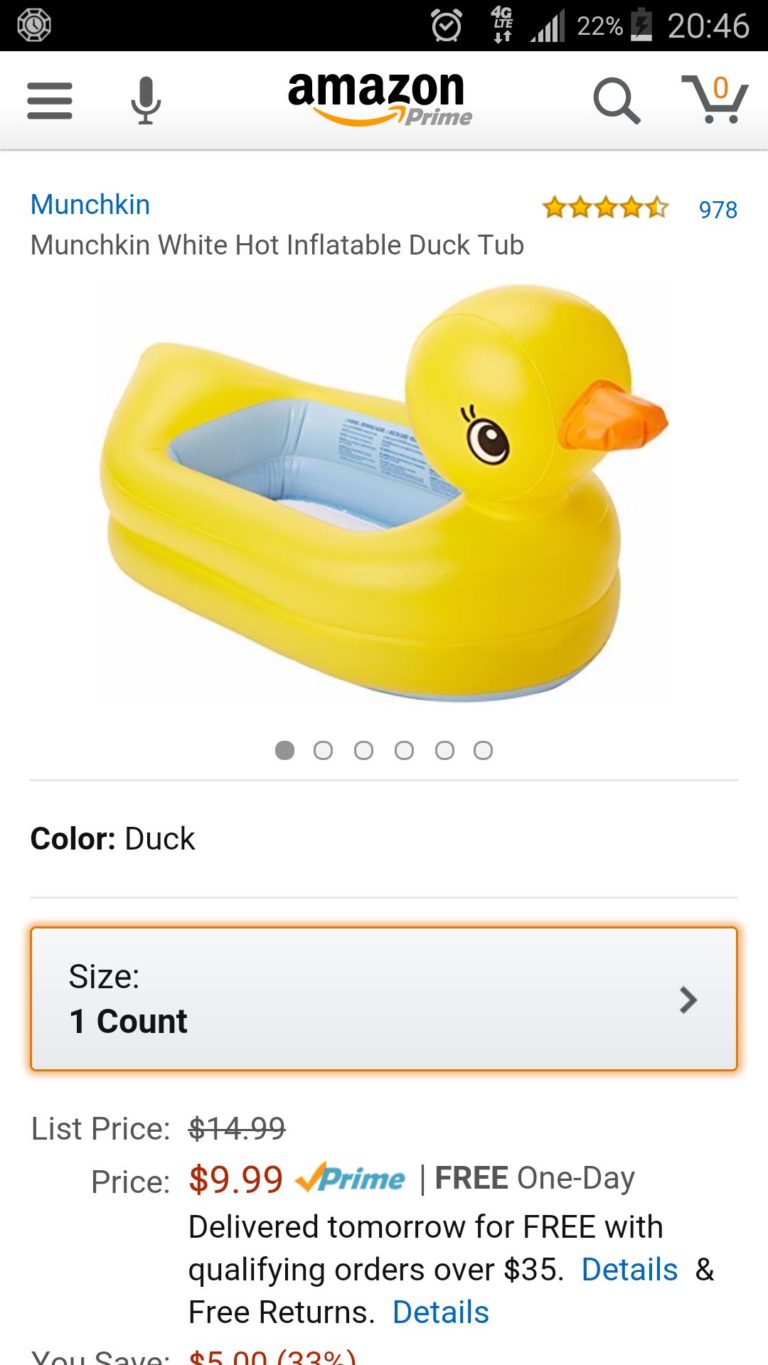The image size is (768, 1365).
Task: Go to Amazon Prime home logo
Action: point(379,100)
